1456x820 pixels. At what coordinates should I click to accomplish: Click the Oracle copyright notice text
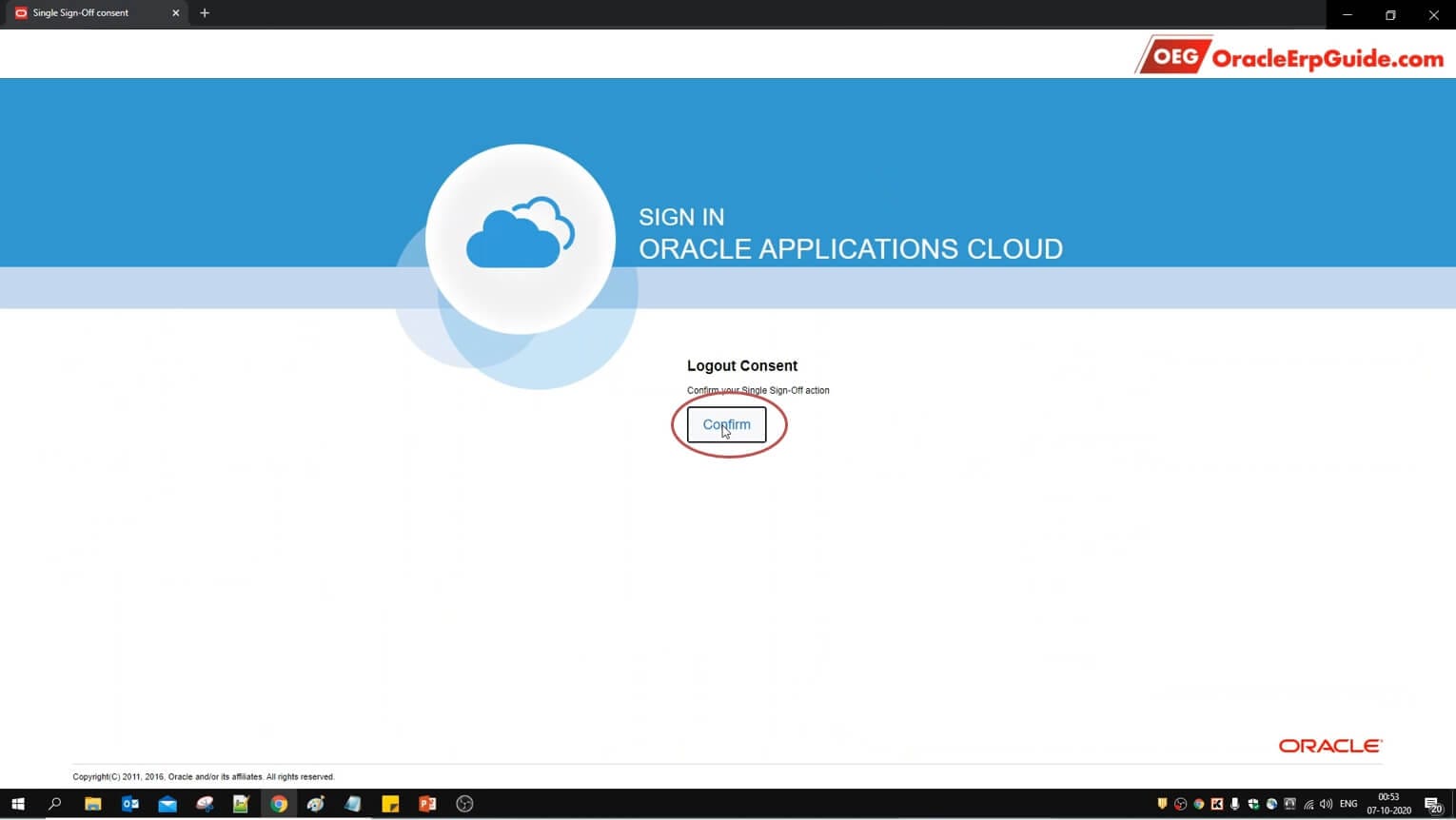204,777
